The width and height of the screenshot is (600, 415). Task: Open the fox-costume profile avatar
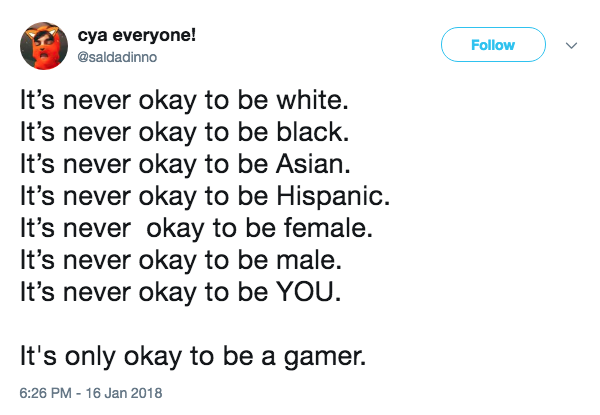tap(44, 46)
